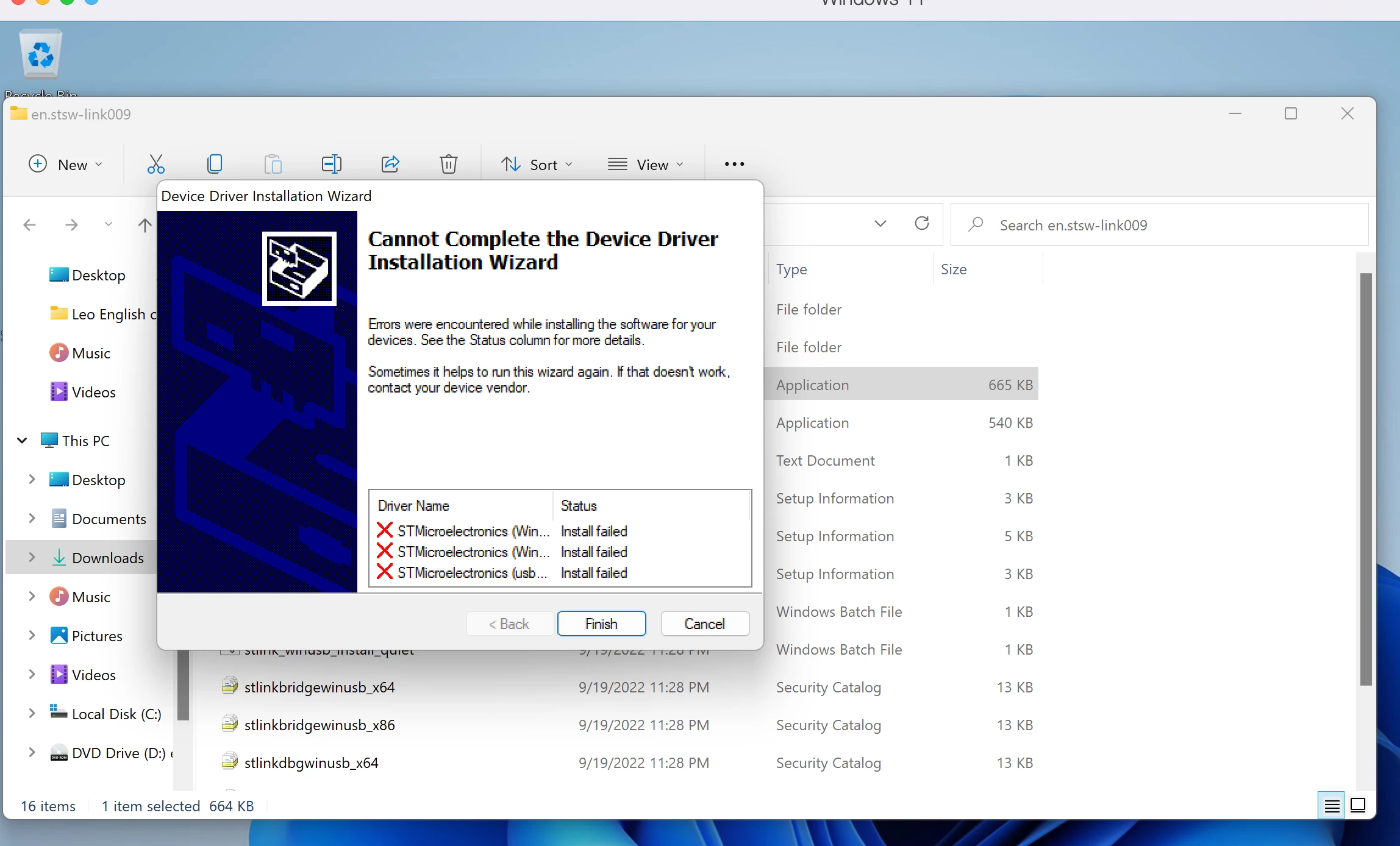Select the STMicroelectronics (usb... driver row
Viewport: 1400px width, 846px height.
[560, 572]
